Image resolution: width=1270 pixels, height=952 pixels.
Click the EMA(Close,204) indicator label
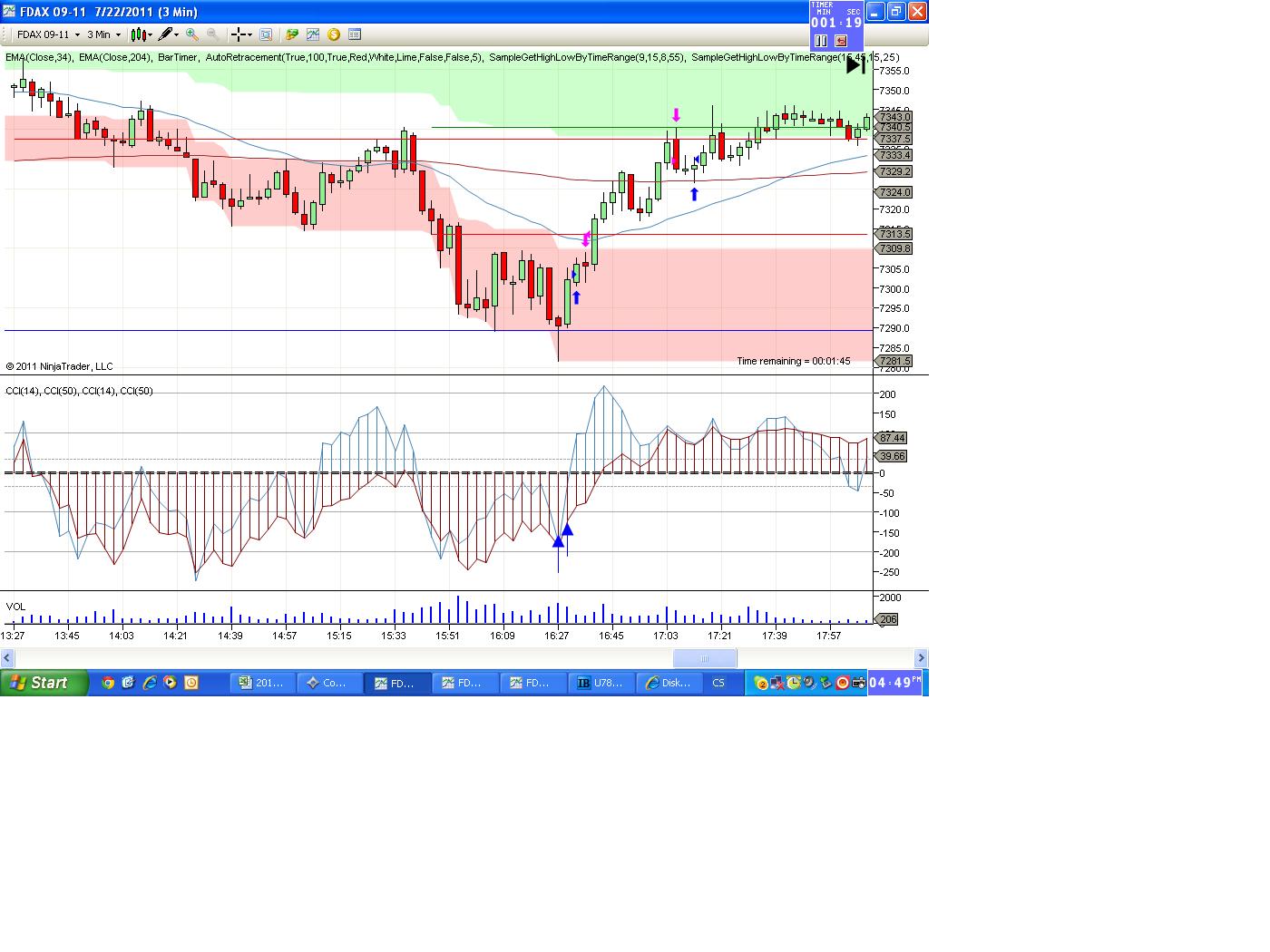[x=115, y=57]
